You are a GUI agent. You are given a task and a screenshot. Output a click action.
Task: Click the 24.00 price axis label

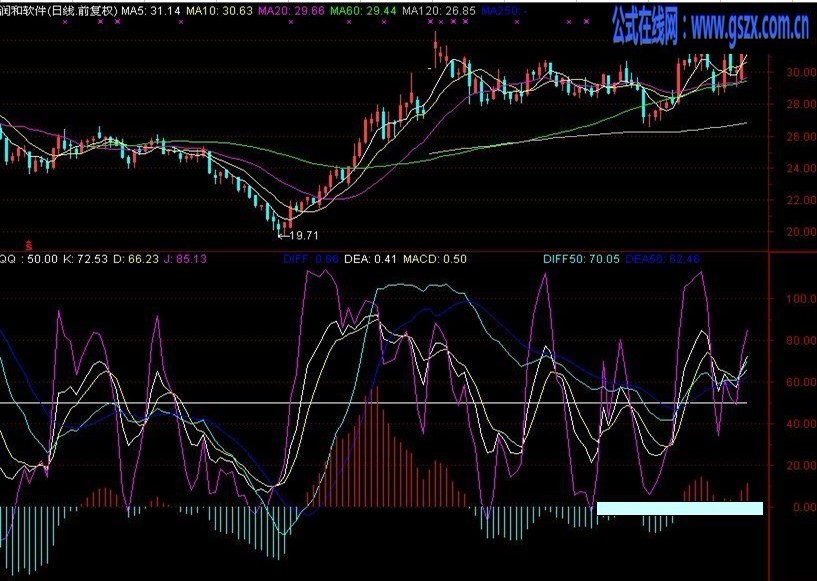(801, 168)
